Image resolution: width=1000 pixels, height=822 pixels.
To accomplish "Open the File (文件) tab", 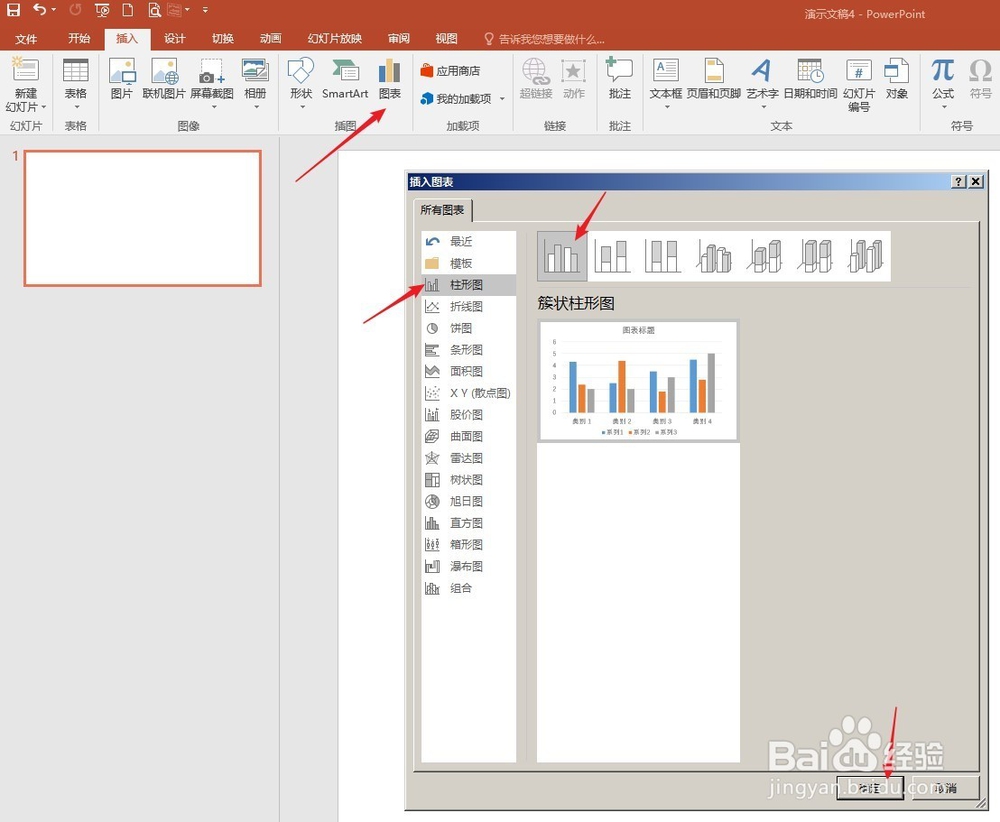I will click(26, 39).
